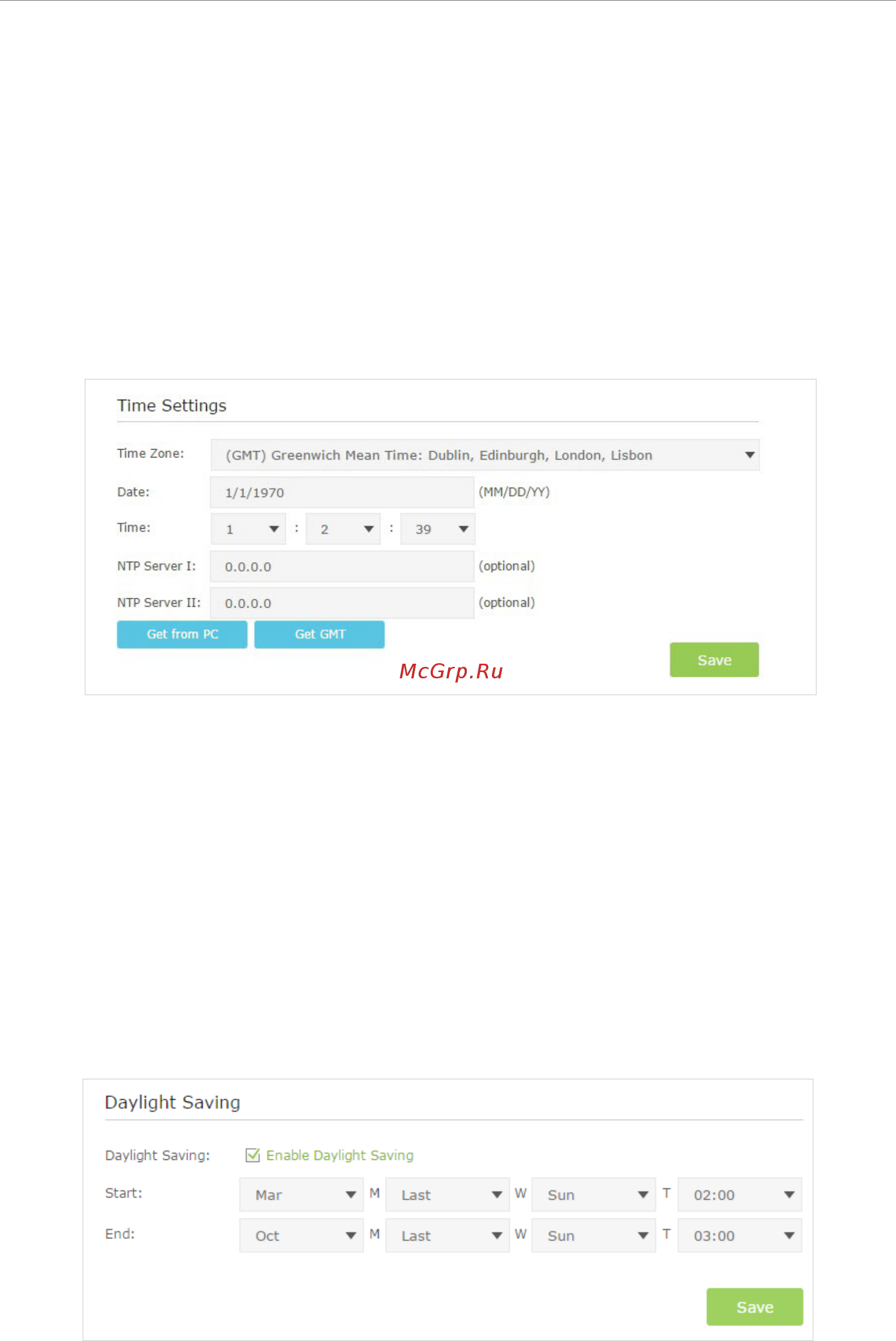896x1341 pixels.
Task: Click the Time: label
Action: point(133,528)
